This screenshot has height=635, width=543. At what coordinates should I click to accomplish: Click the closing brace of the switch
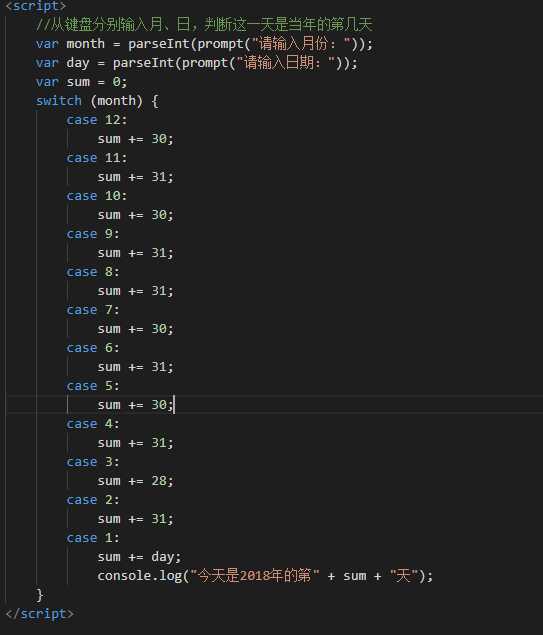tap(40, 595)
